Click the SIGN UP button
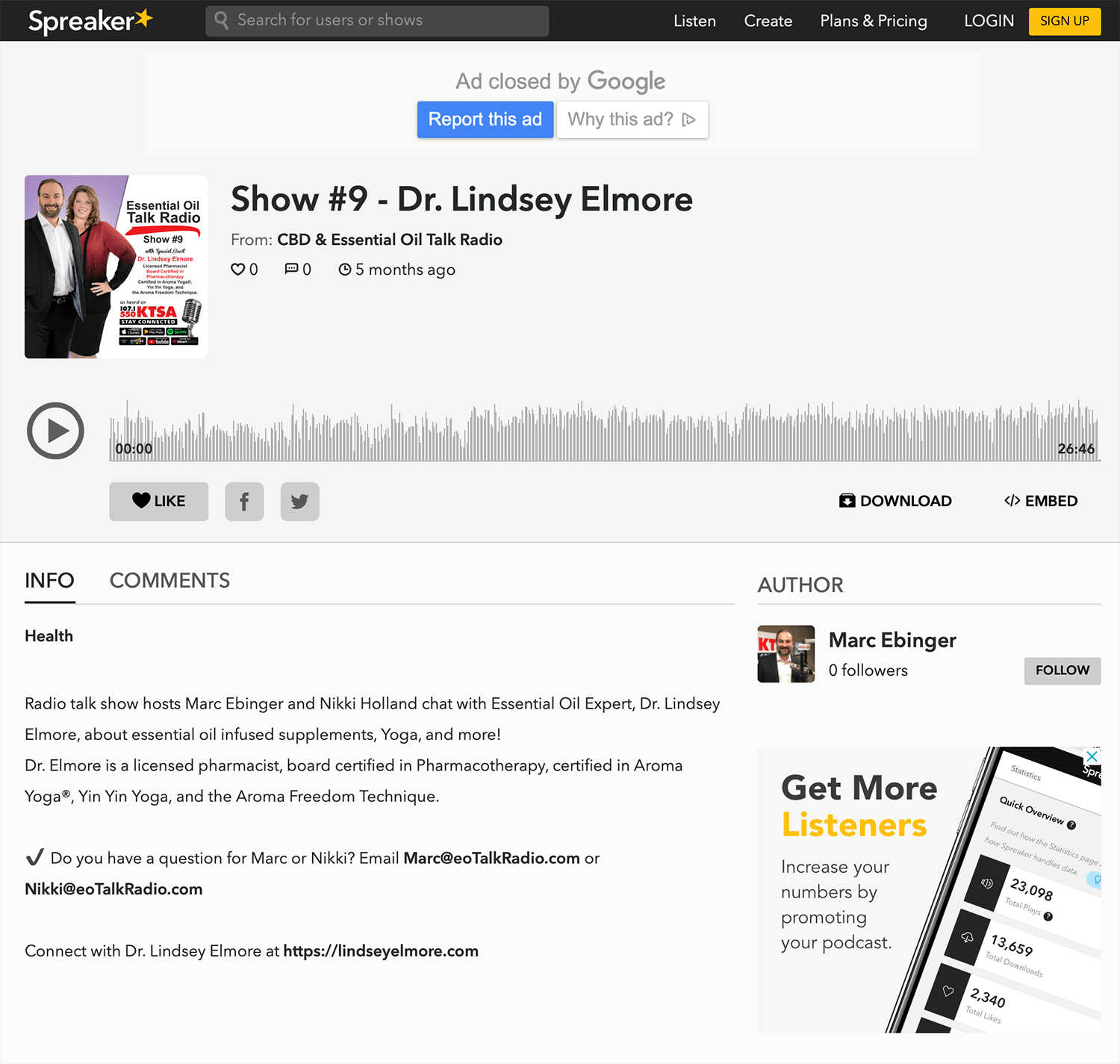Image resolution: width=1120 pixels, height=1064 pixels. coord(1065,21)
